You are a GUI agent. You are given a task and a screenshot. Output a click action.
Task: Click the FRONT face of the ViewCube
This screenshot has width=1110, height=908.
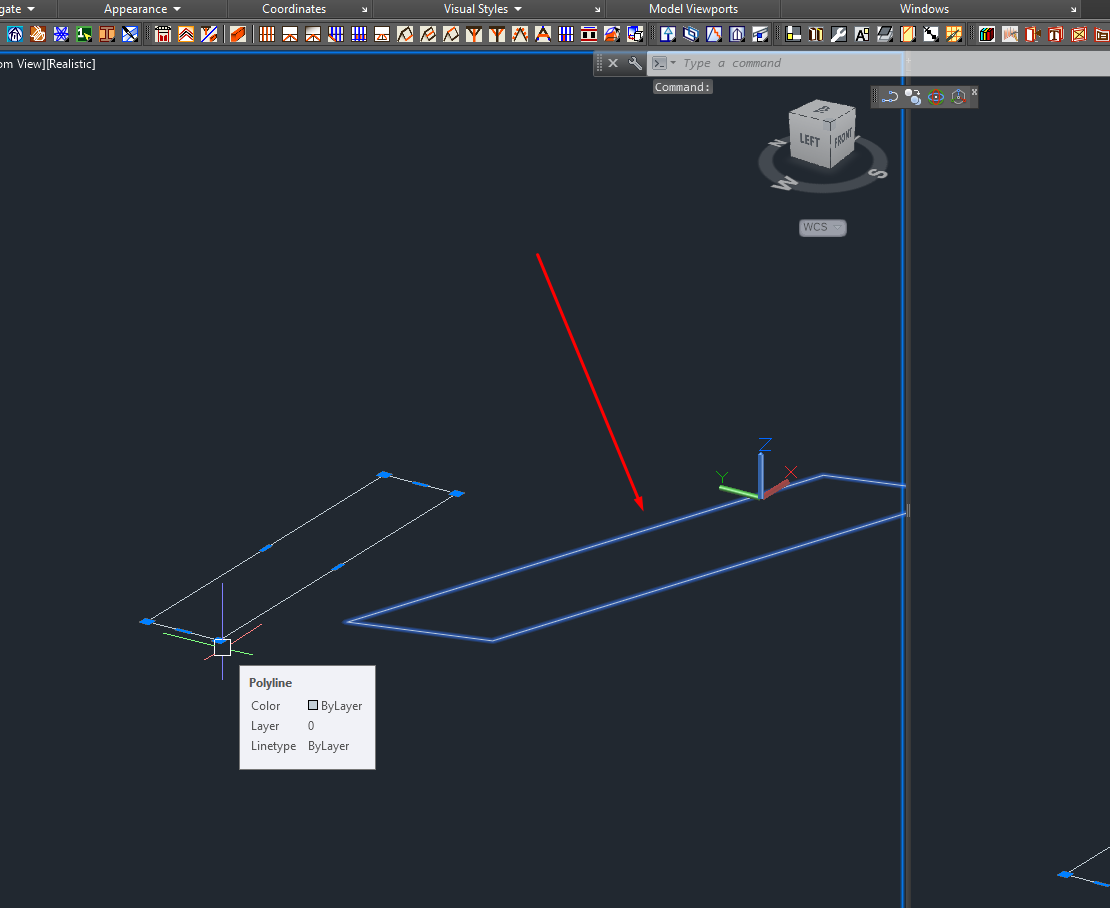pyautogui.click(x=842, y=137)
